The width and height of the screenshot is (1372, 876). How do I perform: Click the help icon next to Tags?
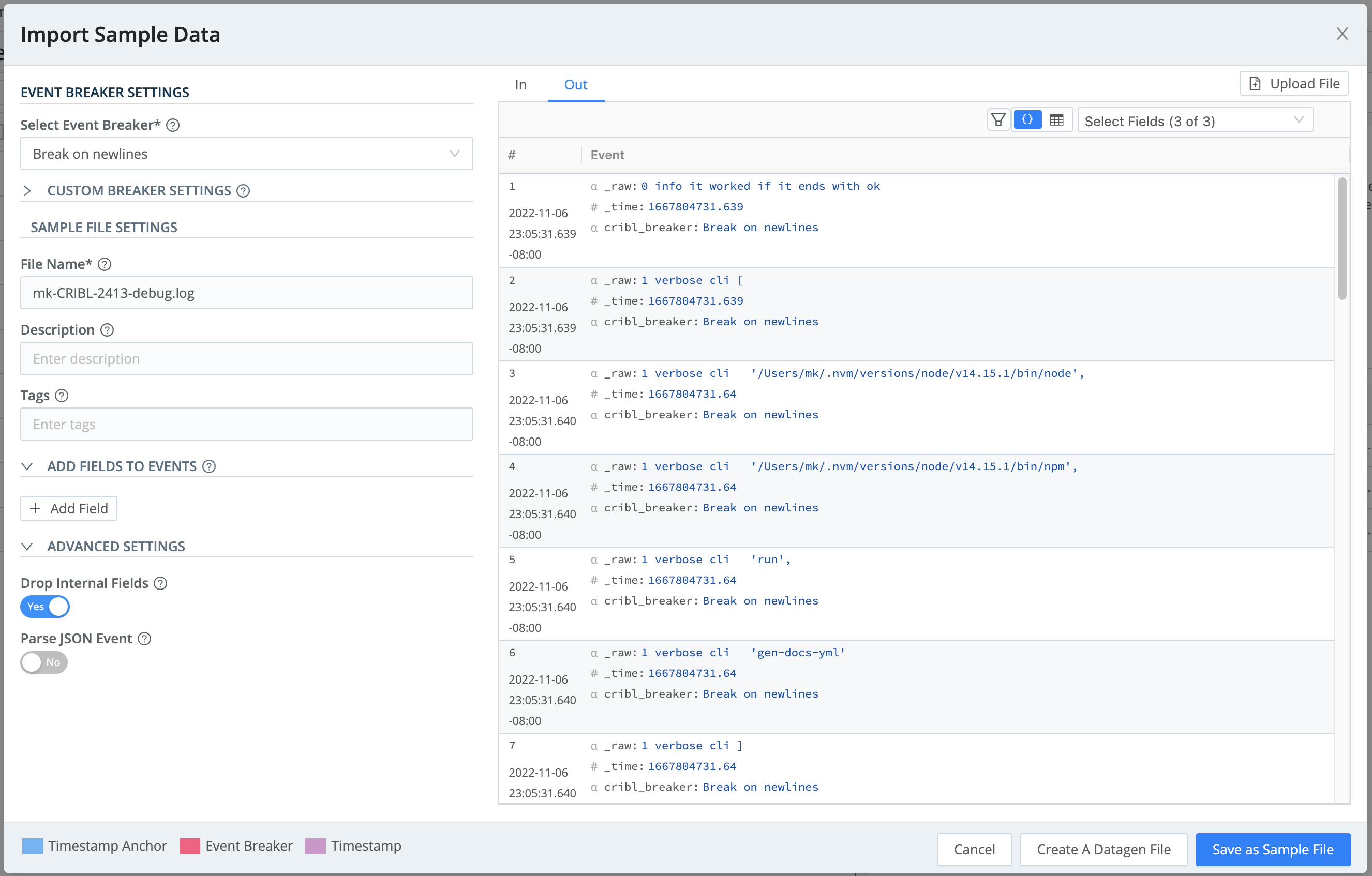62,395
